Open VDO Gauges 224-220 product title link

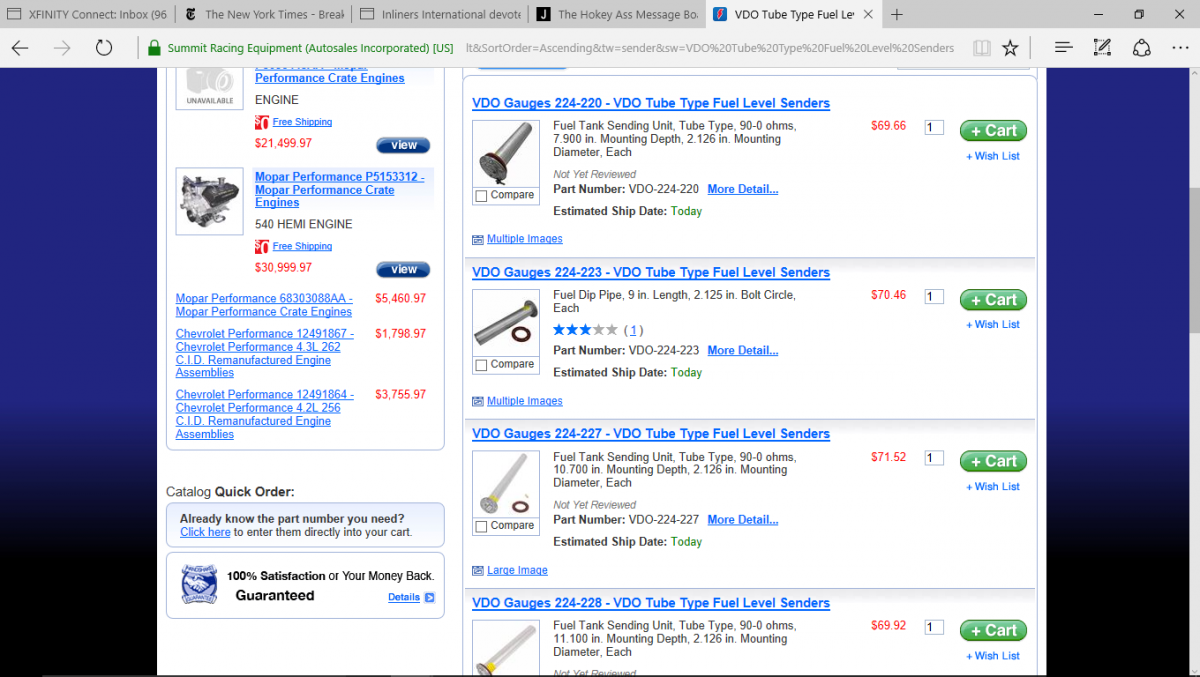651,103
